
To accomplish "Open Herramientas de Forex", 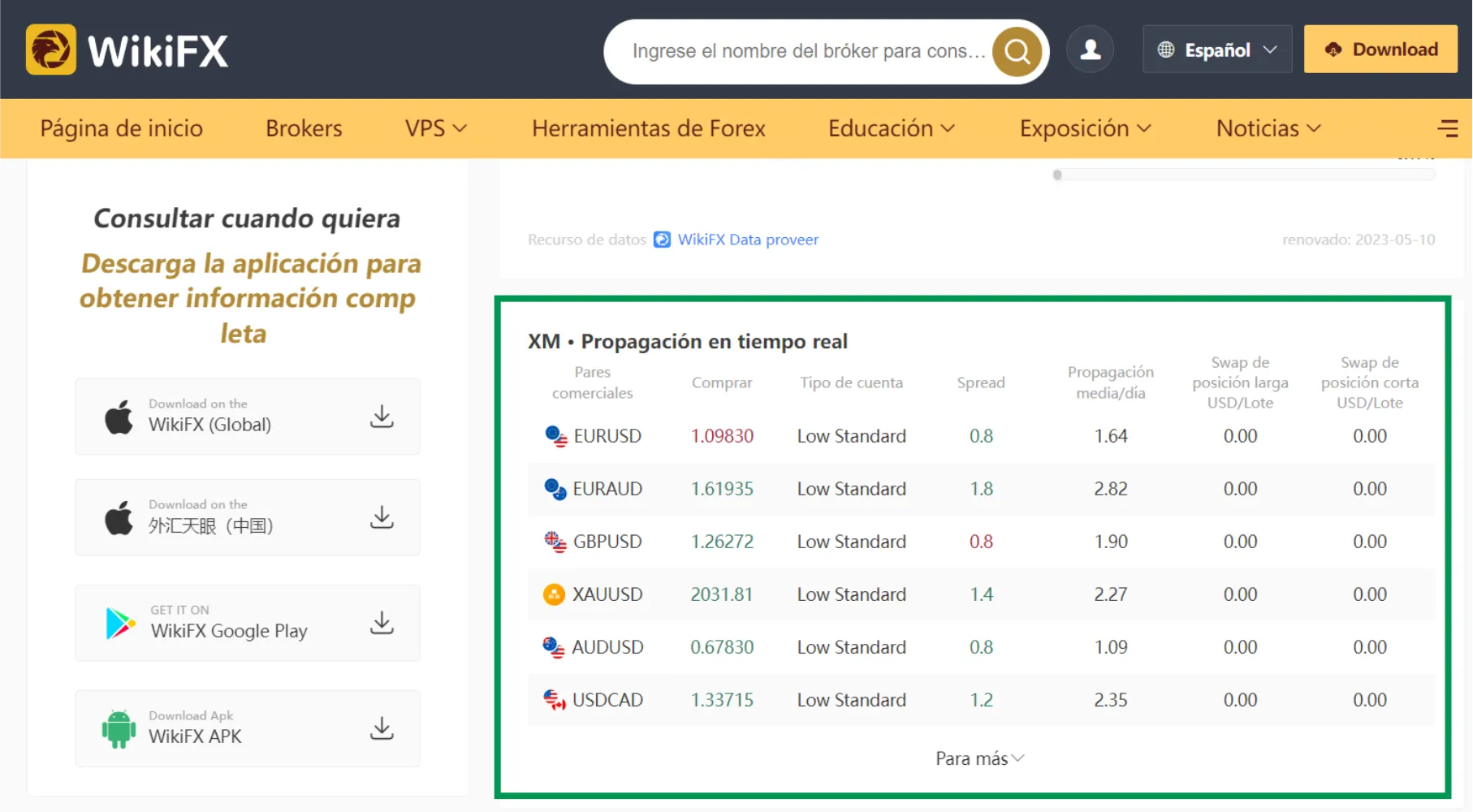I will coord(649,128).
